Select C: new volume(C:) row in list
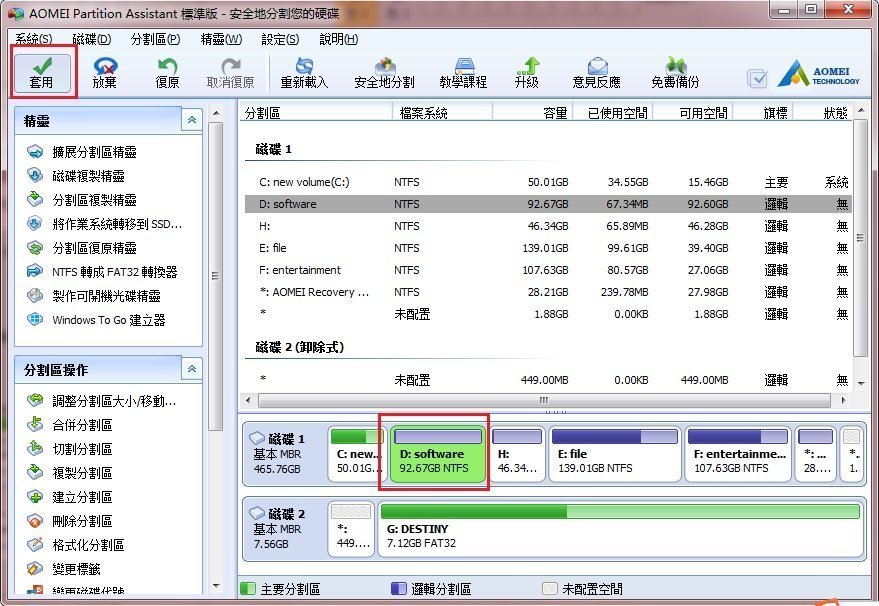The height and width of the screenshot is (606, 879). (x=548, y=182)
